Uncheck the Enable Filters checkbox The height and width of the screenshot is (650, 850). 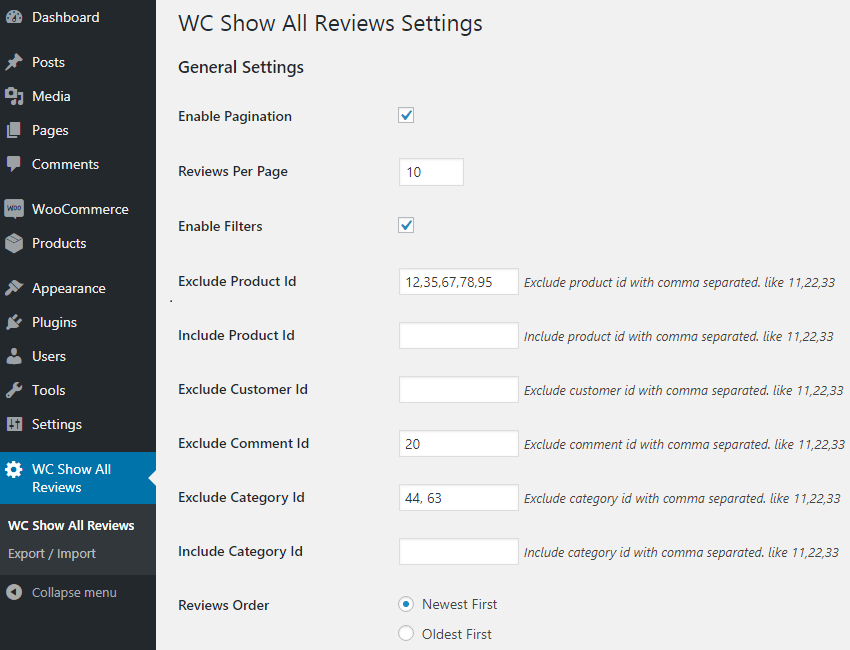[406, 225]
